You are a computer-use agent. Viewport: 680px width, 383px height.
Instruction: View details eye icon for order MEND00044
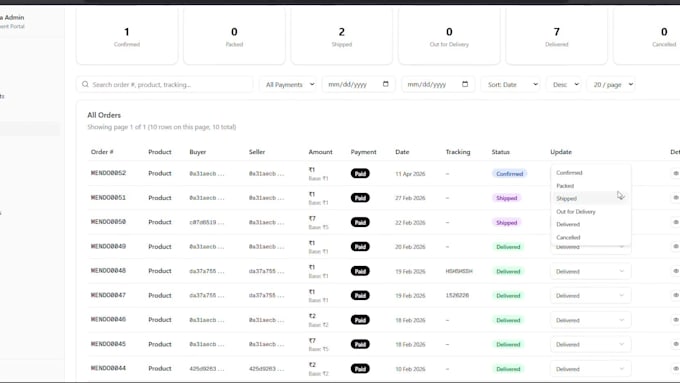coord(676,368)
